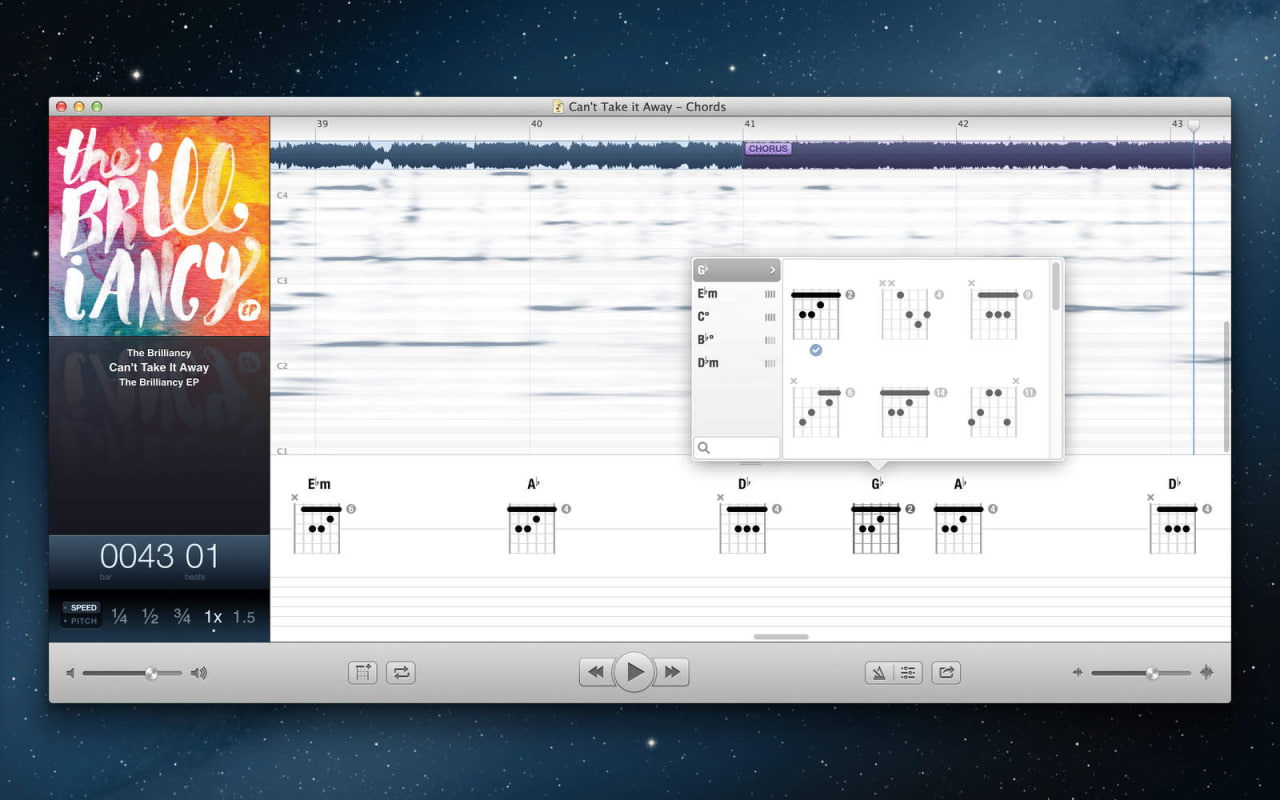The image size is (1280, 800).
Task: Click the volume slider knob
Action: [x=151, y=673]
